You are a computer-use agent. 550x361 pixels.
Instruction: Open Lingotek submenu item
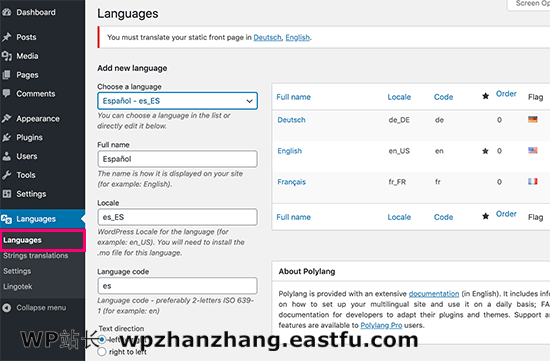coord(18,286)
